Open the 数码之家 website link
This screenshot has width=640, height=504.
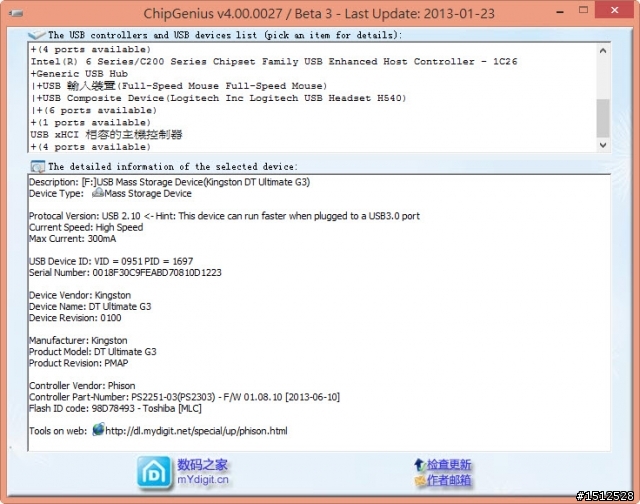coord(202,464)
